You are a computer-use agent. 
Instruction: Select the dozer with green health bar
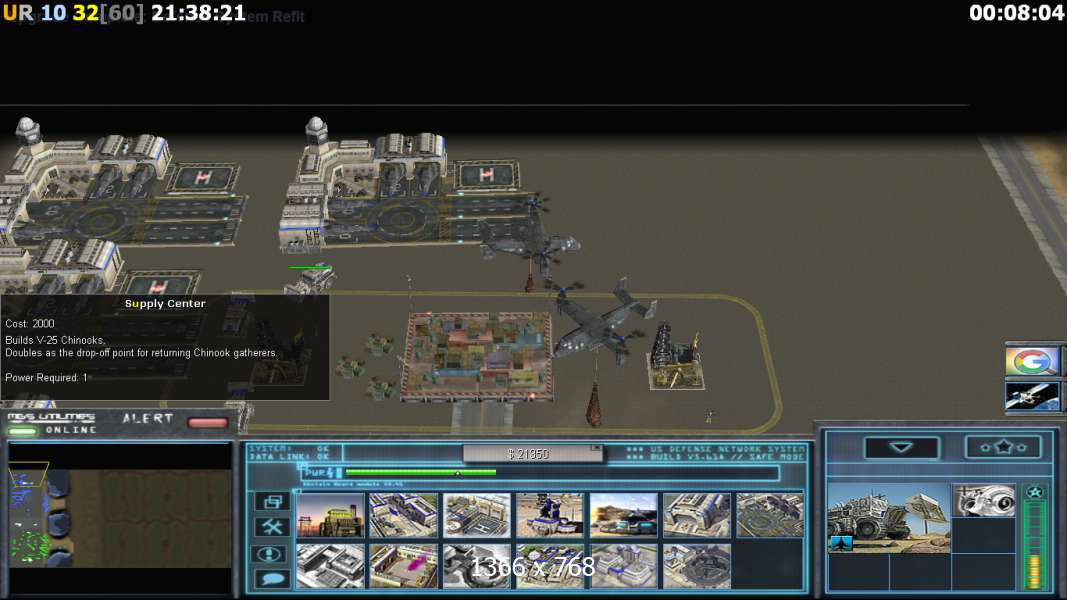point(310,281)
